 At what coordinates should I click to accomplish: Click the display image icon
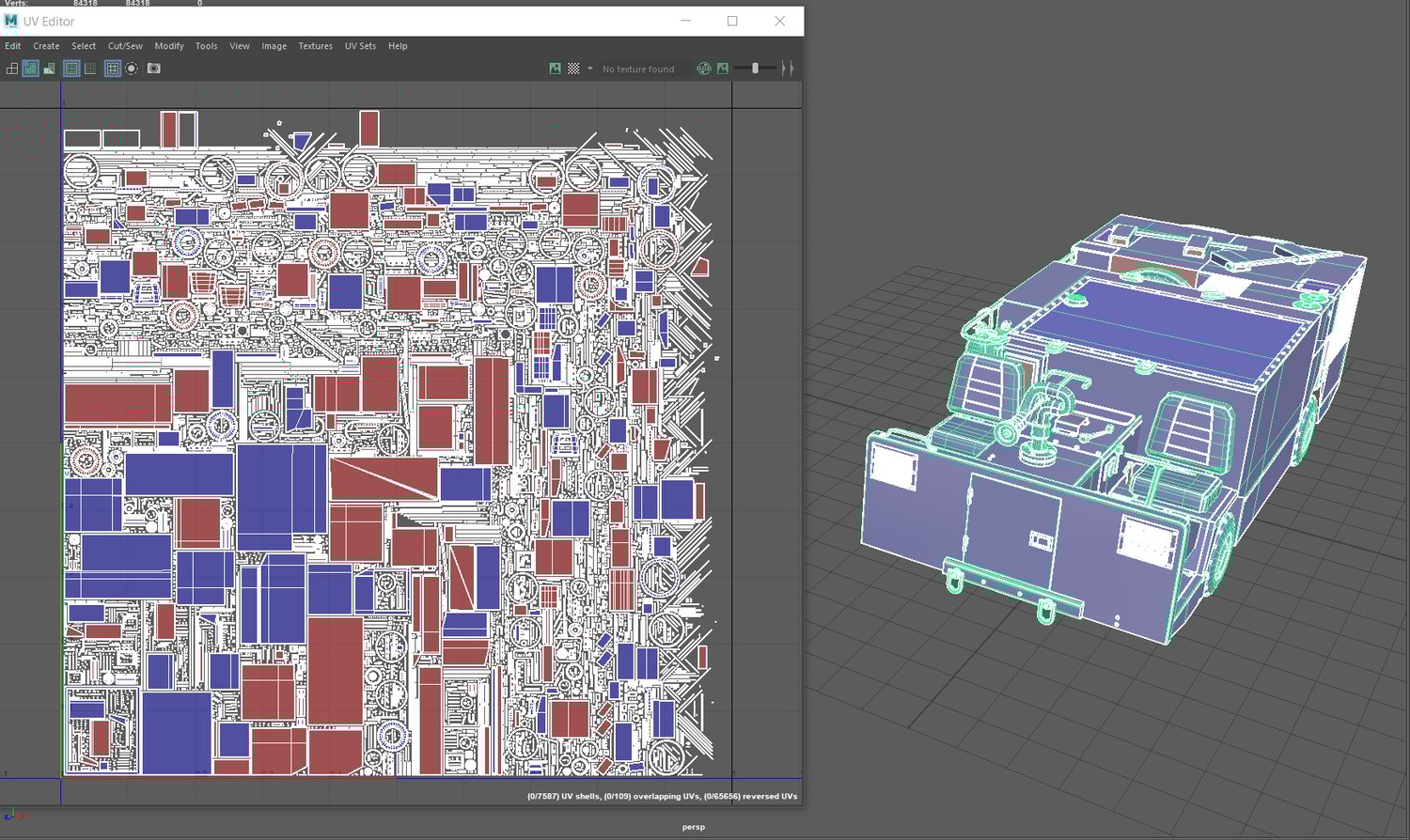[556, 69]
